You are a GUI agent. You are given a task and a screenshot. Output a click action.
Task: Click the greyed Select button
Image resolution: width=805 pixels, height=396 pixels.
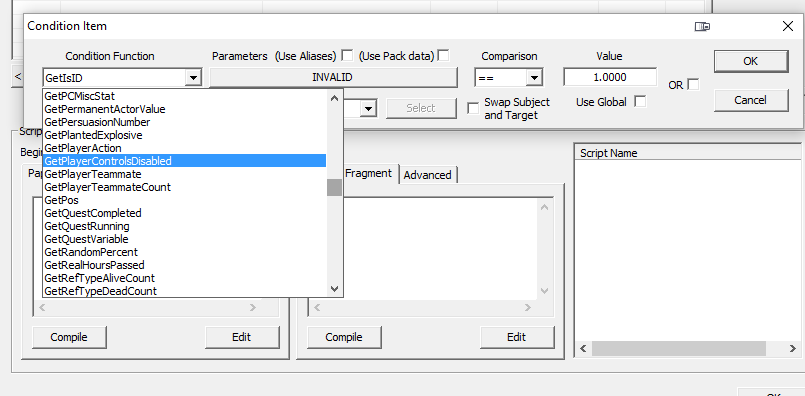[420, 108]
